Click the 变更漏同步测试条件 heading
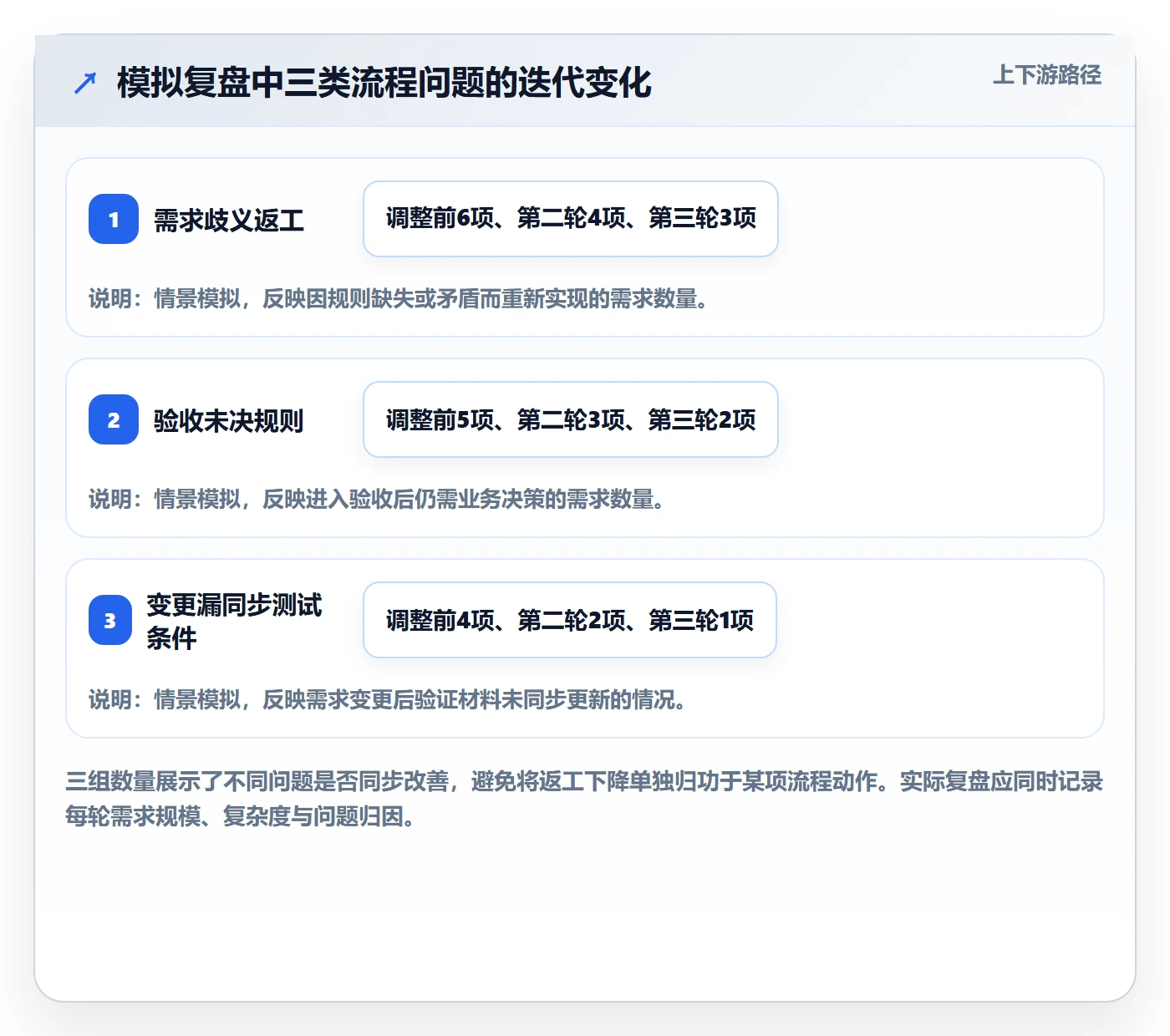Image resolution: width=1170 pixels, height=1036 pixels. point(234,621)
